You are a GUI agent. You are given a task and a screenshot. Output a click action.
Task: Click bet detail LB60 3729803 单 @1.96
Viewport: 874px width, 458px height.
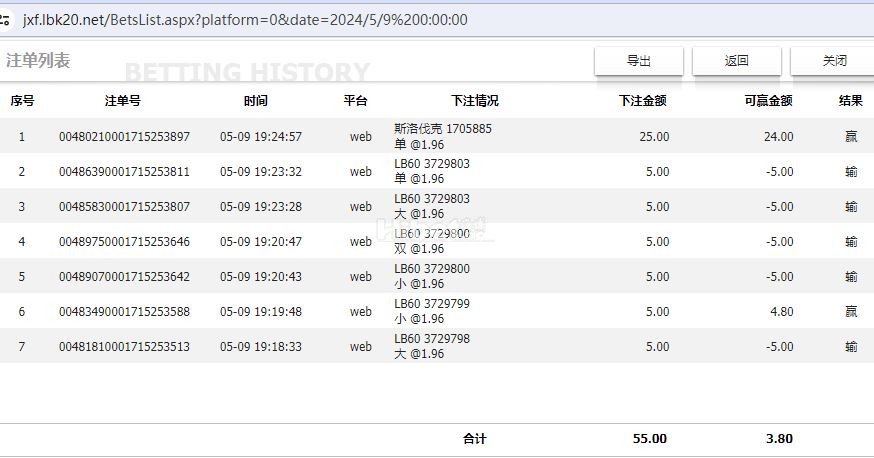[432, 171]
